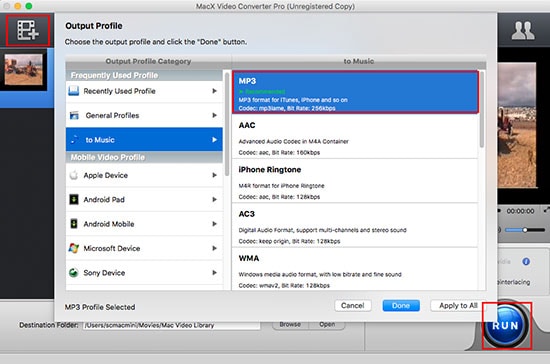Expand General Profiles arrow
The width and height of the screenshot is (550, 364).
(214, 115)
